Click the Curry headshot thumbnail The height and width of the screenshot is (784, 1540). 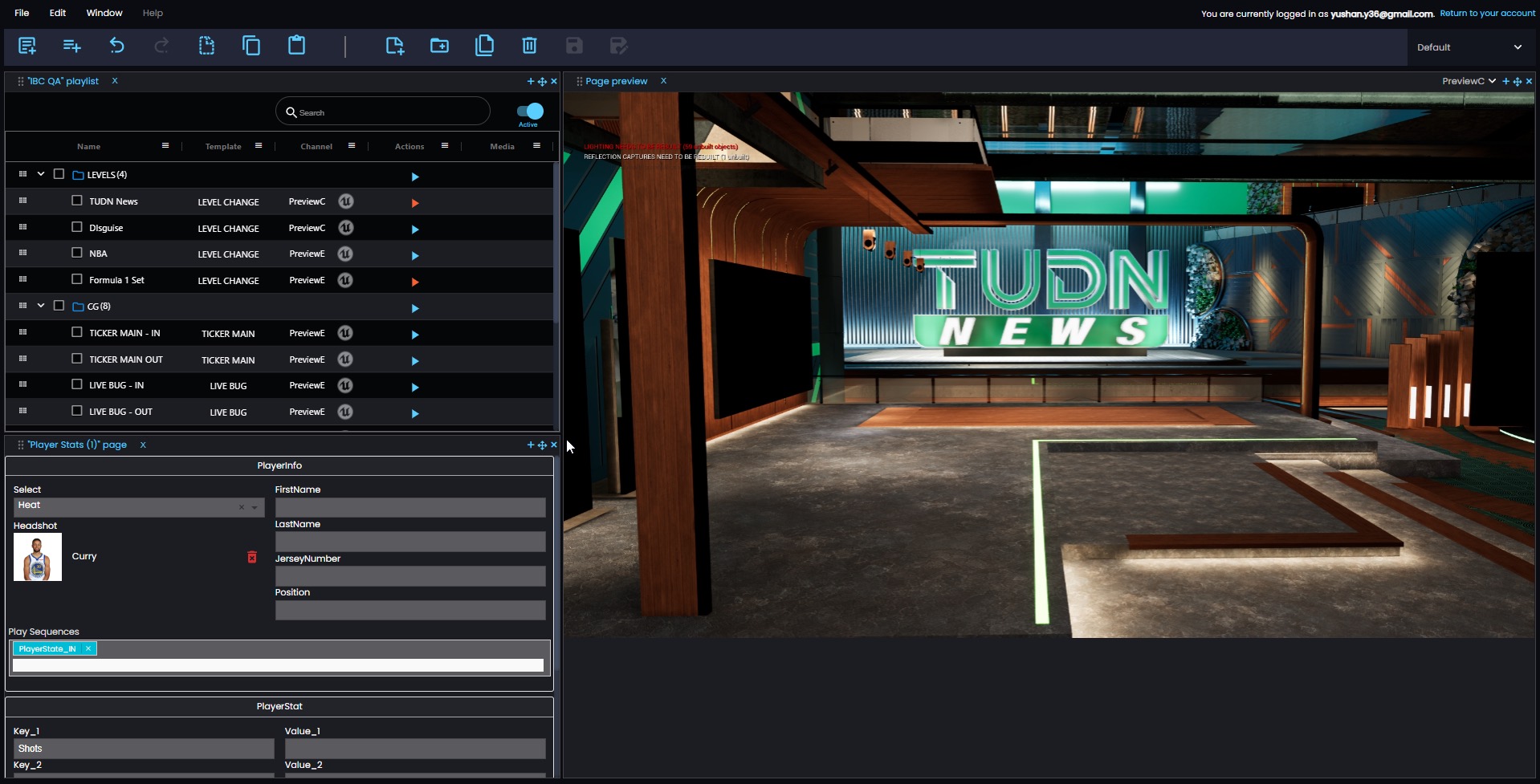(x=38, y=557)
